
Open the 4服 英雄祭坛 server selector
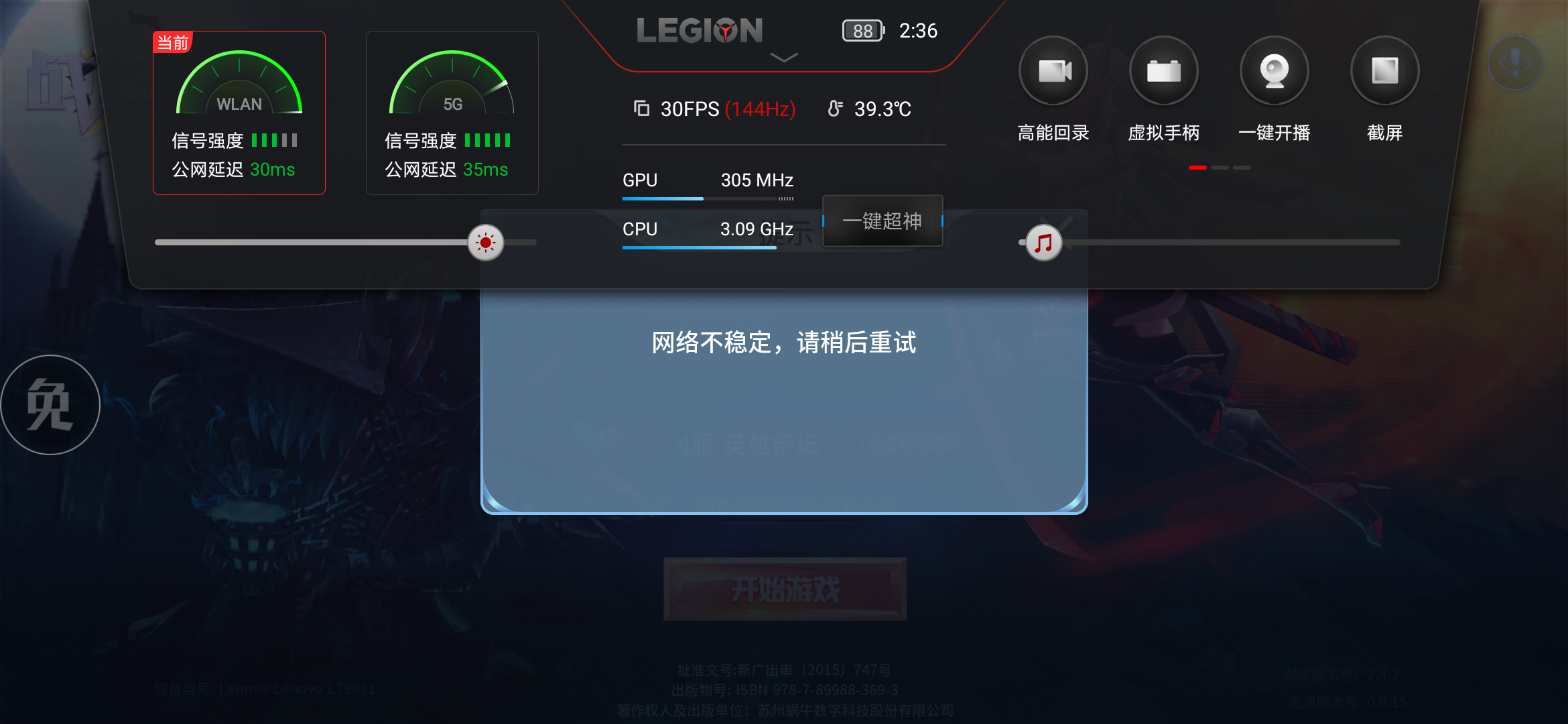click(748, 445)
